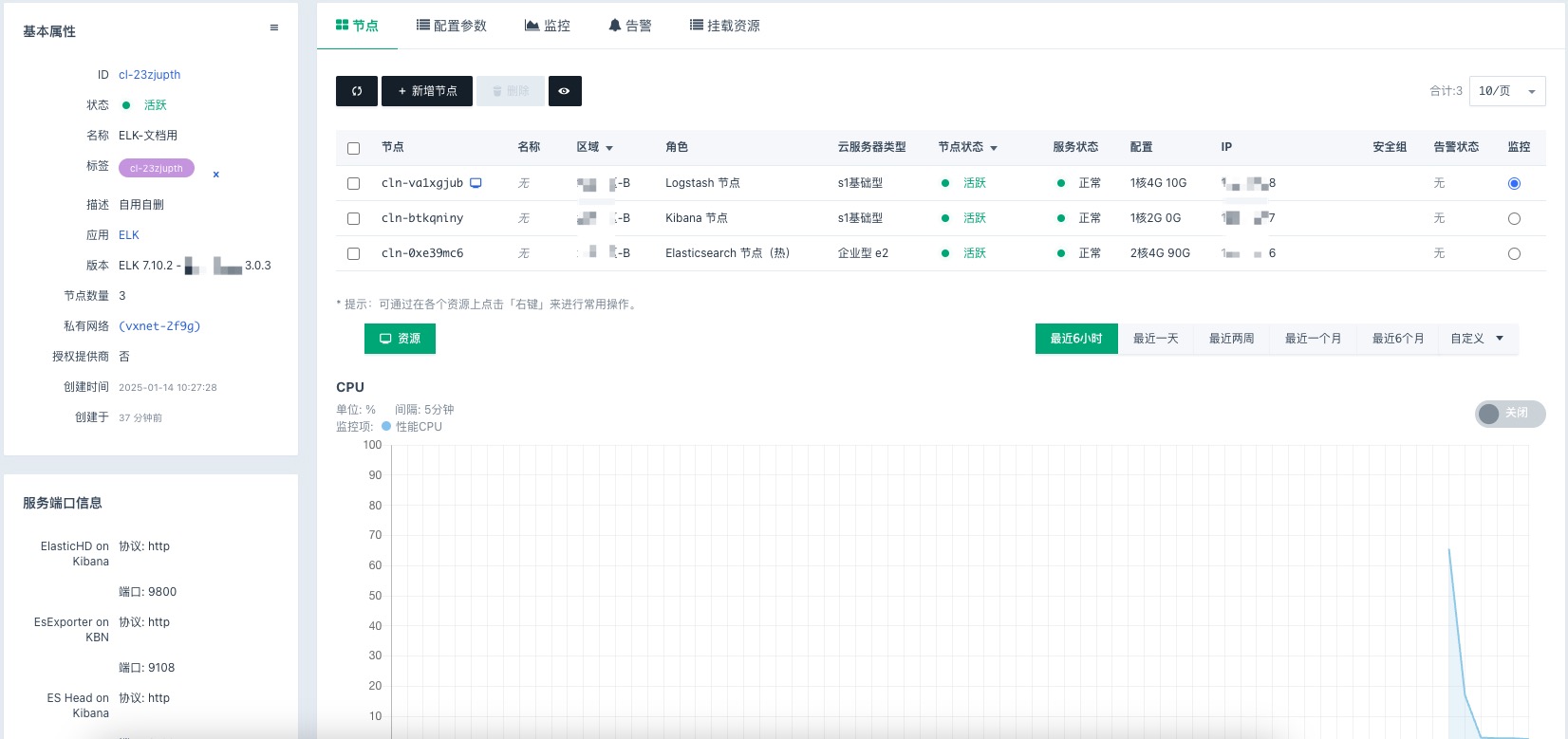Viewport: 1568px width, 739px height.
Task: Click the 端口: 9108 entry
Action: 146,668
